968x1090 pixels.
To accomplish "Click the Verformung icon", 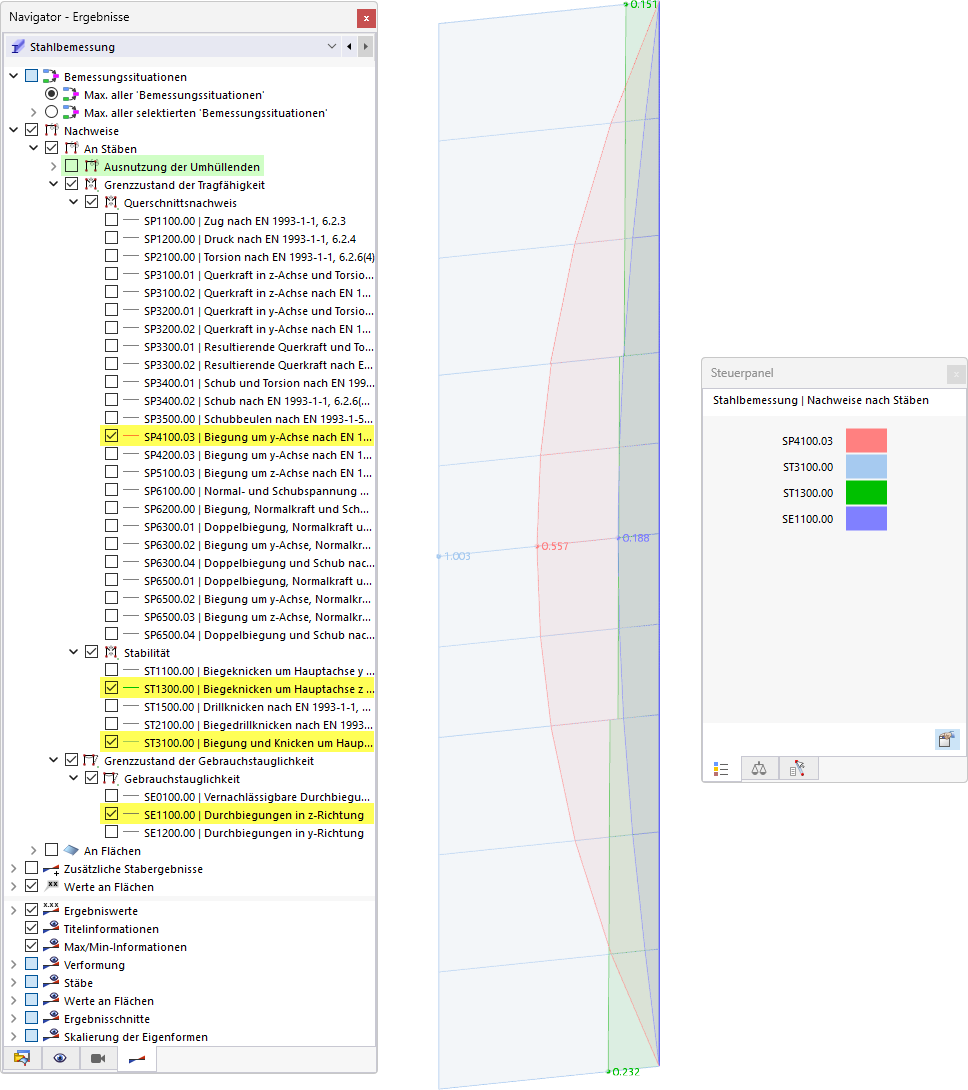I will click(51, 963).
